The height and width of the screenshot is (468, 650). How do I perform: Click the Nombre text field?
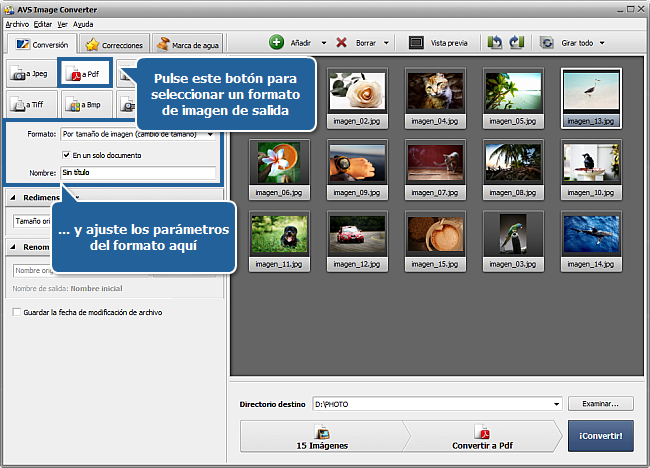(138, 172)
